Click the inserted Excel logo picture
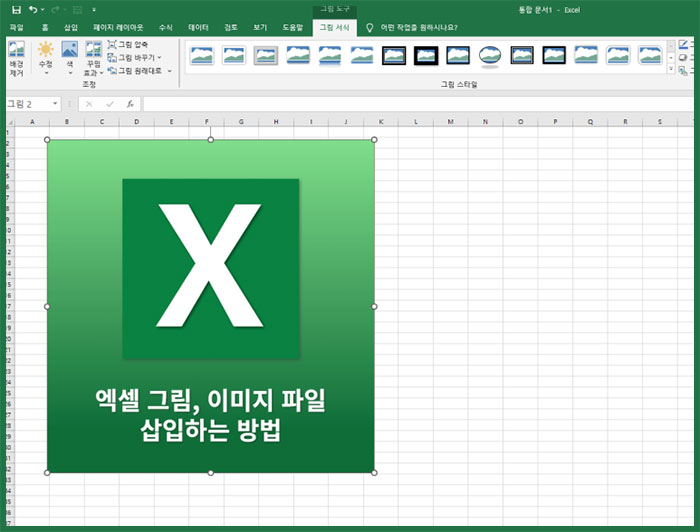The height and width of the screenshot is (532, 700). pyautogui.click(x=211, y=306)
